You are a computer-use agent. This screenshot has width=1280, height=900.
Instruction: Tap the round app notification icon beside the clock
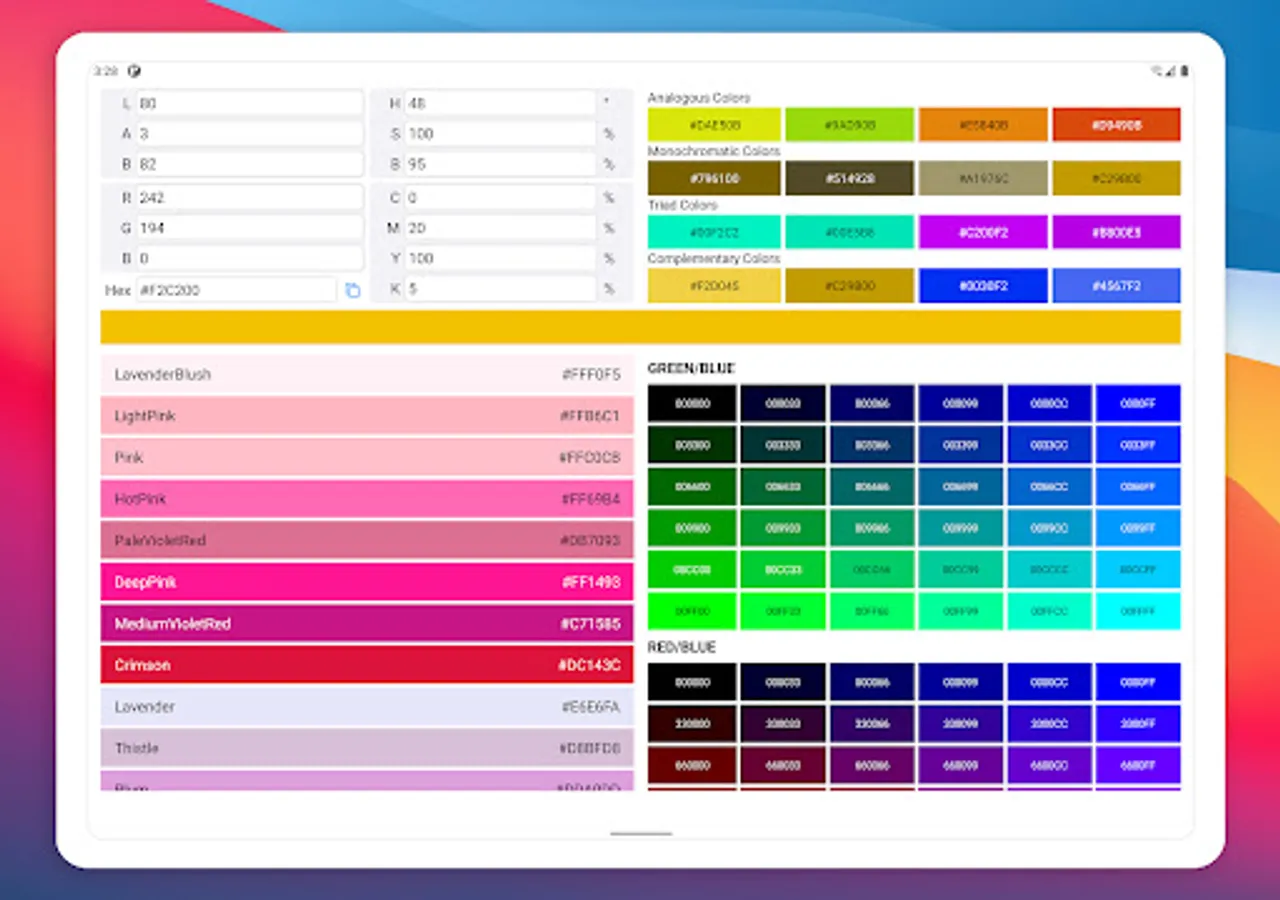click(x=134, y=71)
